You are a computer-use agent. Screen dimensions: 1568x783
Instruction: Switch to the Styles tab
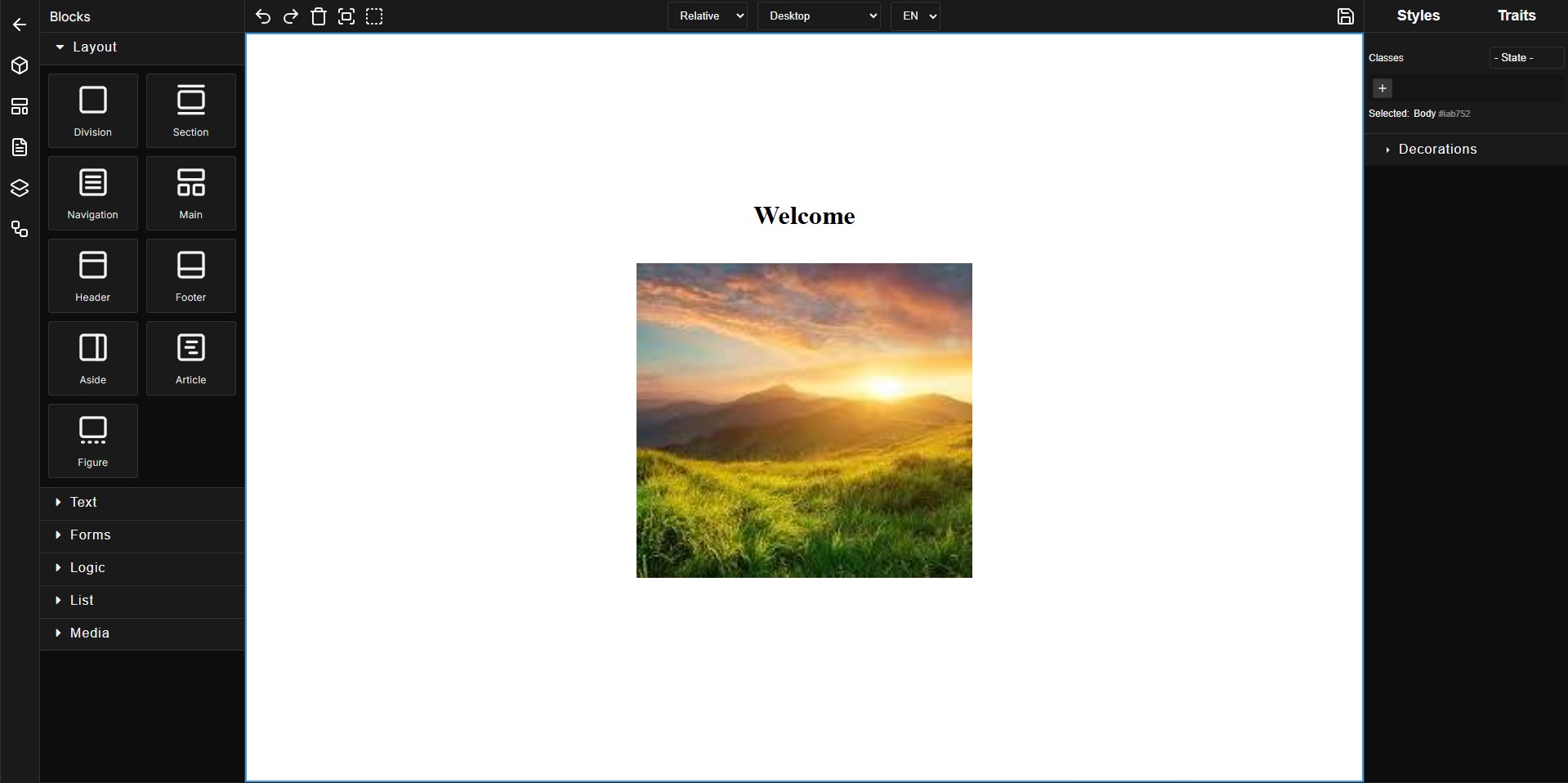coord(1418,15)
